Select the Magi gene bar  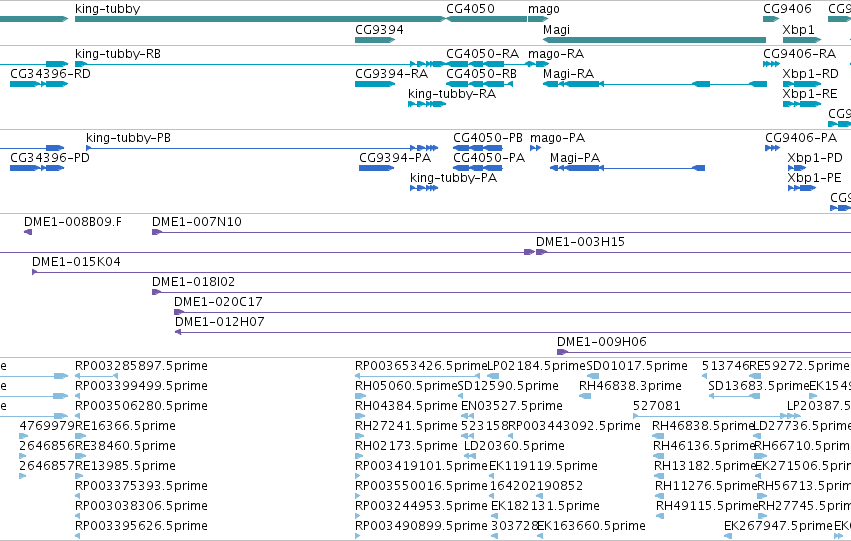coord(655,40)
